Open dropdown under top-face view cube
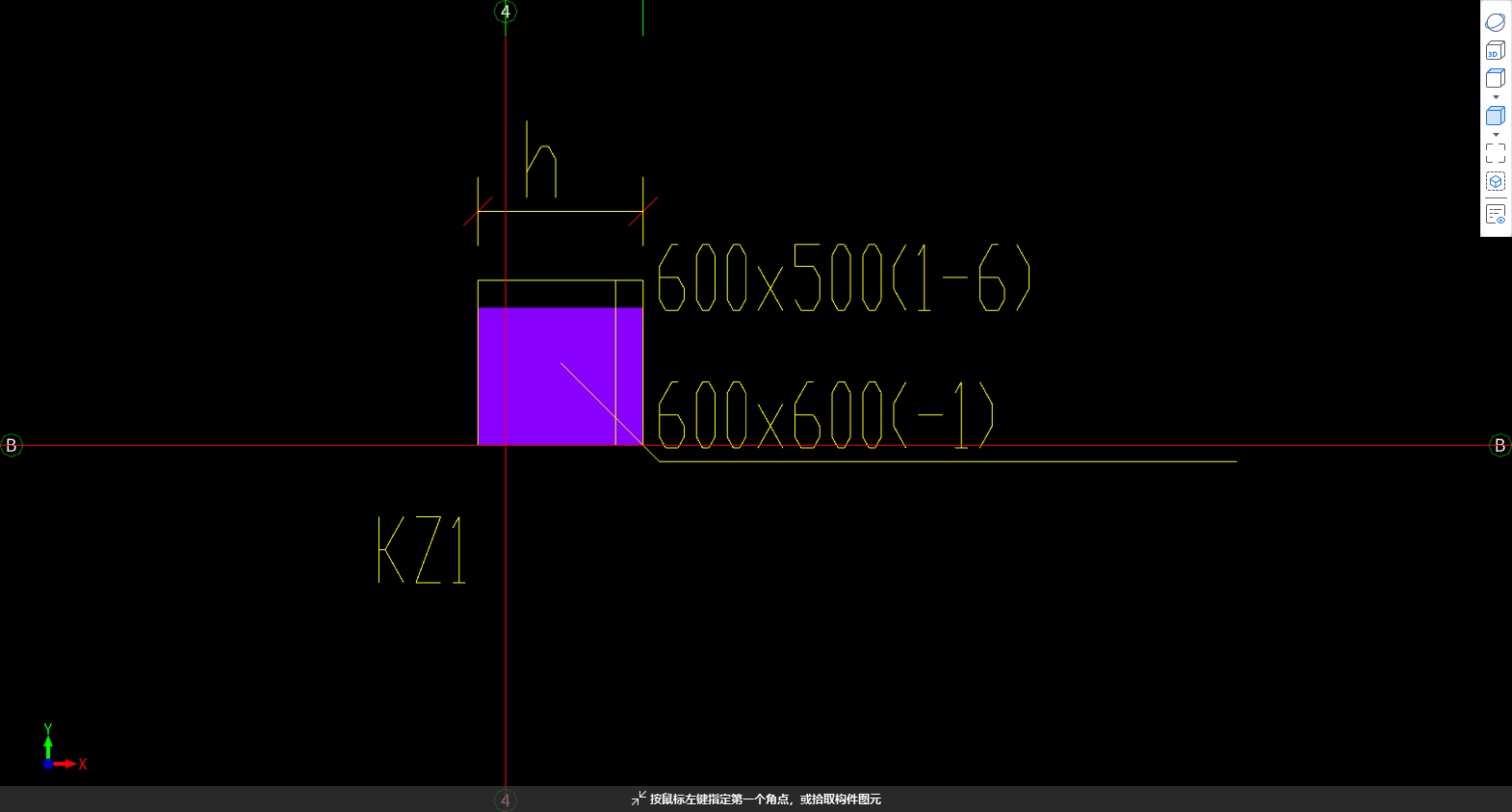 tap(1496, 97)
